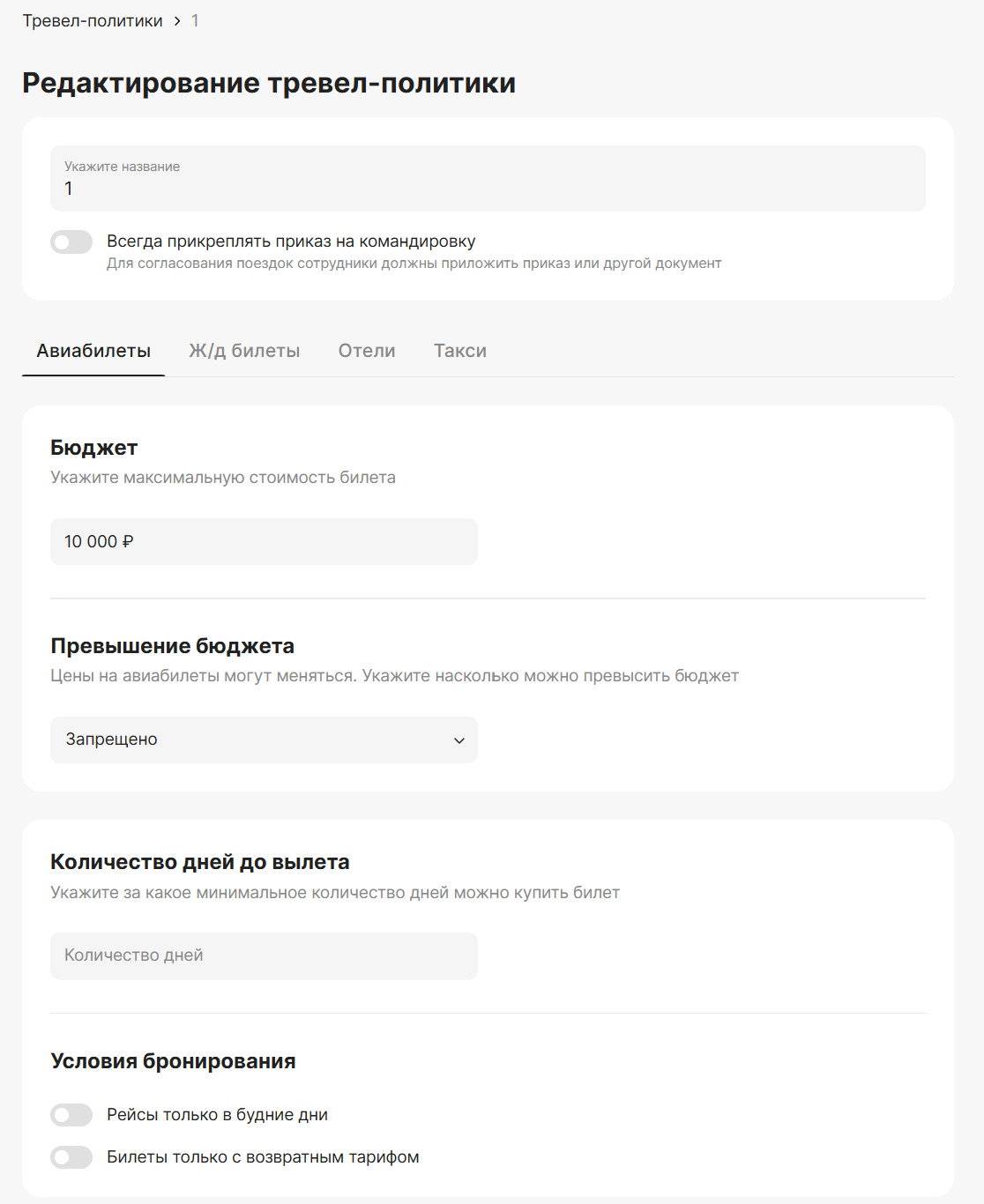Image resolution: width=984 pixels, height=1204 pixels.
Task: Open the Такси tab
Action: pos(460,351)
